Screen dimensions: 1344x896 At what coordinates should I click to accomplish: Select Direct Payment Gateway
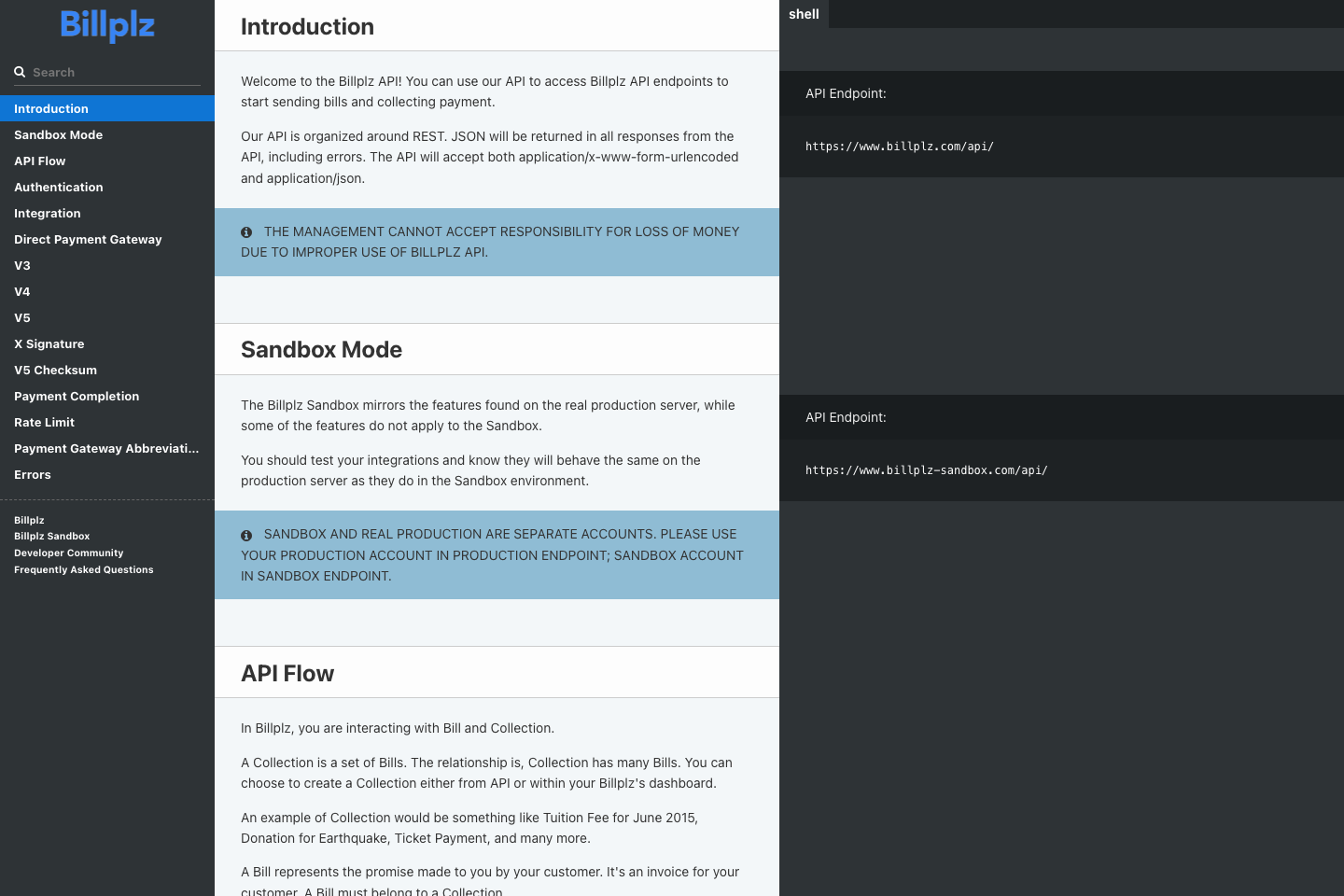point(88,239)
